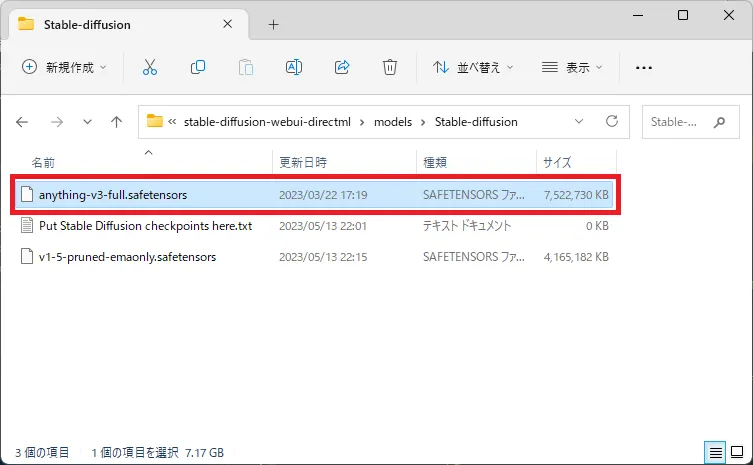Click the models breadcrumb link
Image resolution: width=753 pixels, height=465 pixels.
coord(392,122)
